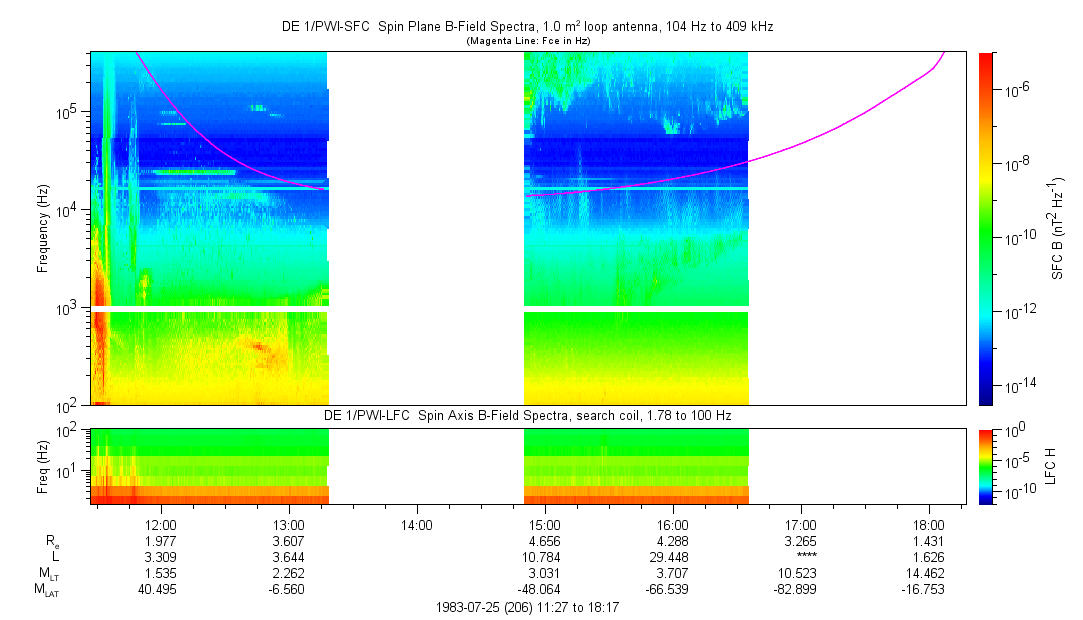Select the 15:00 time tick label
1083x620 pixels.
pyautogui.click(x=545, y=525)
